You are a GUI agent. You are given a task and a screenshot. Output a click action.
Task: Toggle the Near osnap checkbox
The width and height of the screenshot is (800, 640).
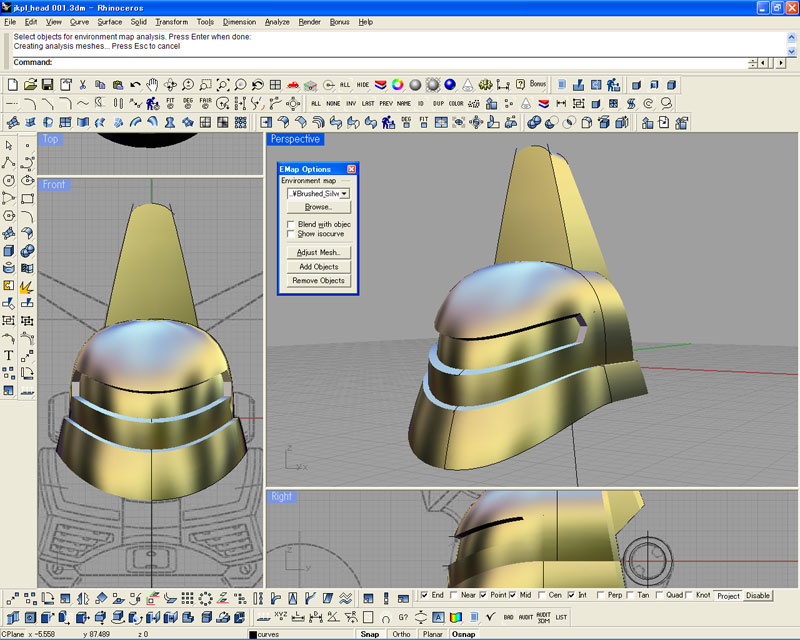[454, 595]
